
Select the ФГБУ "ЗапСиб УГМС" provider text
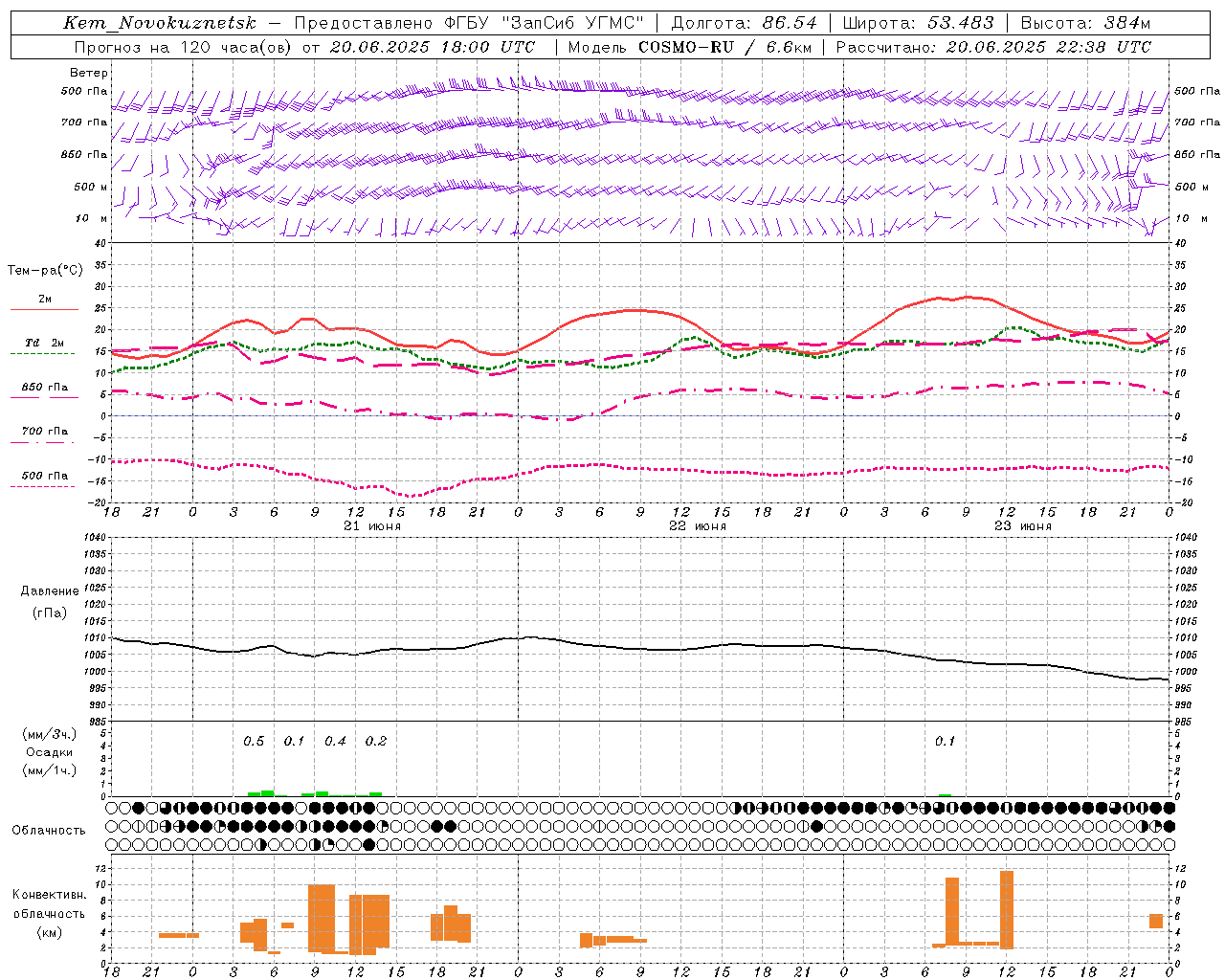545,23
